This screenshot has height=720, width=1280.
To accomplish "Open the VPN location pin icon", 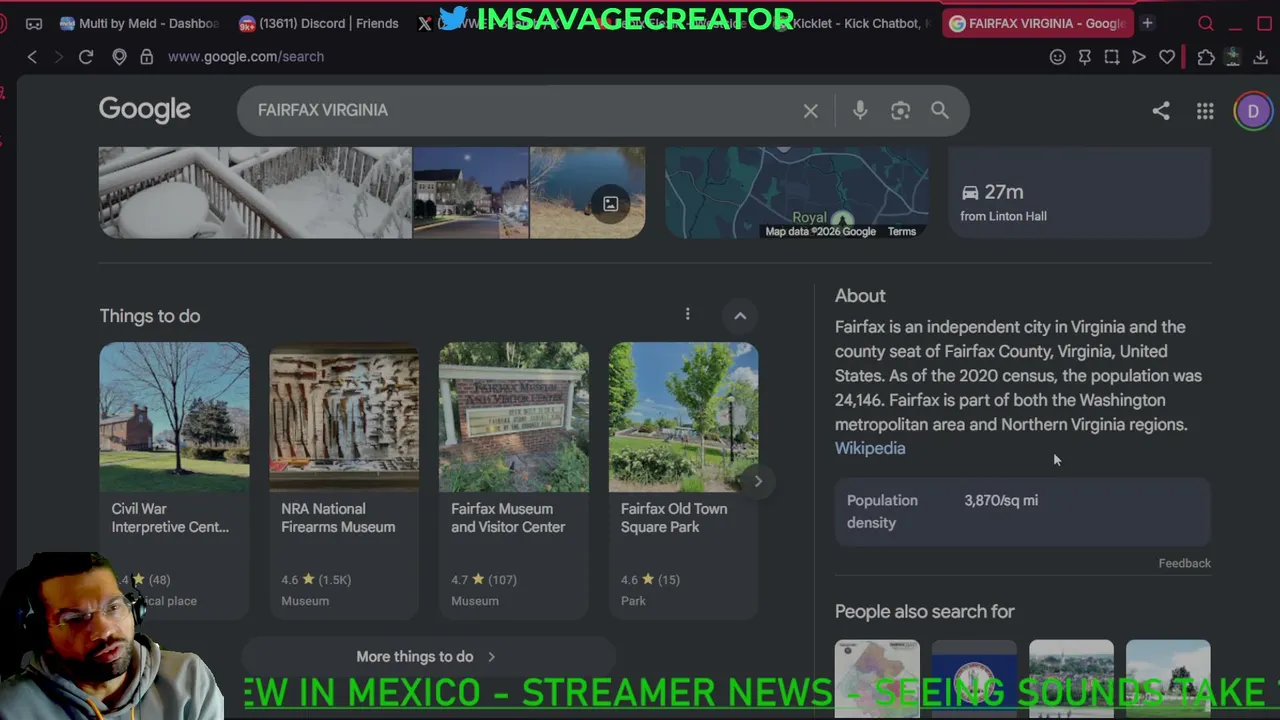I will coord(119,57).
